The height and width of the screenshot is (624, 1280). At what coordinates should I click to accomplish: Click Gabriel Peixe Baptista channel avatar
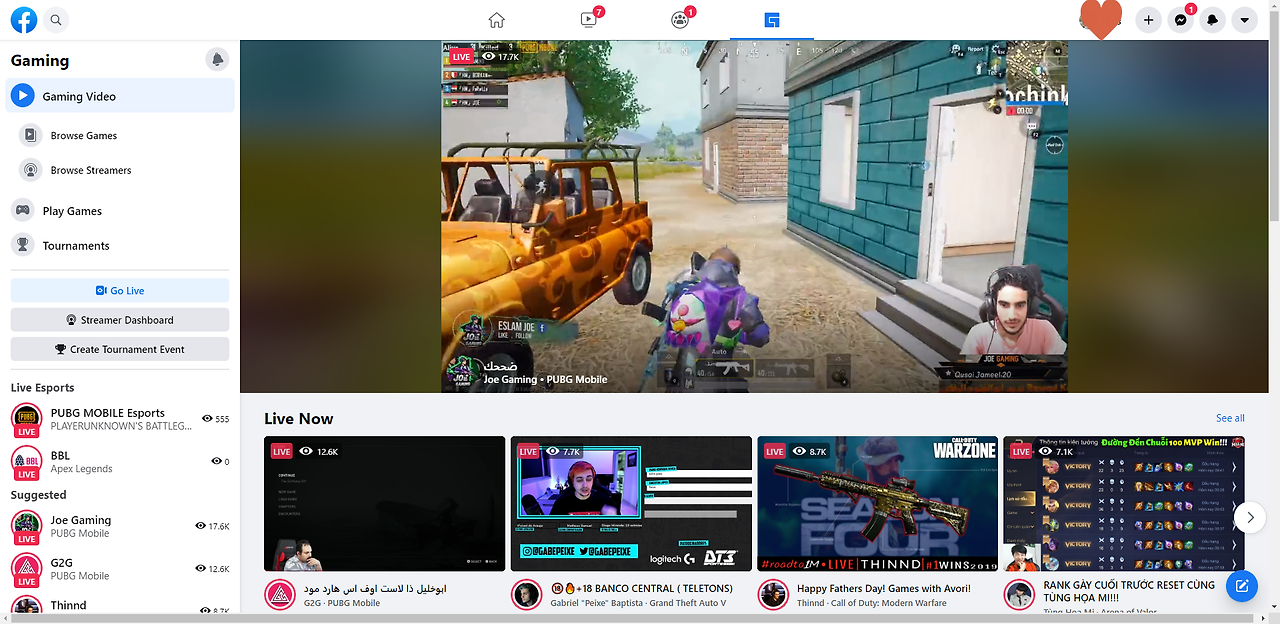click(527, 595)
